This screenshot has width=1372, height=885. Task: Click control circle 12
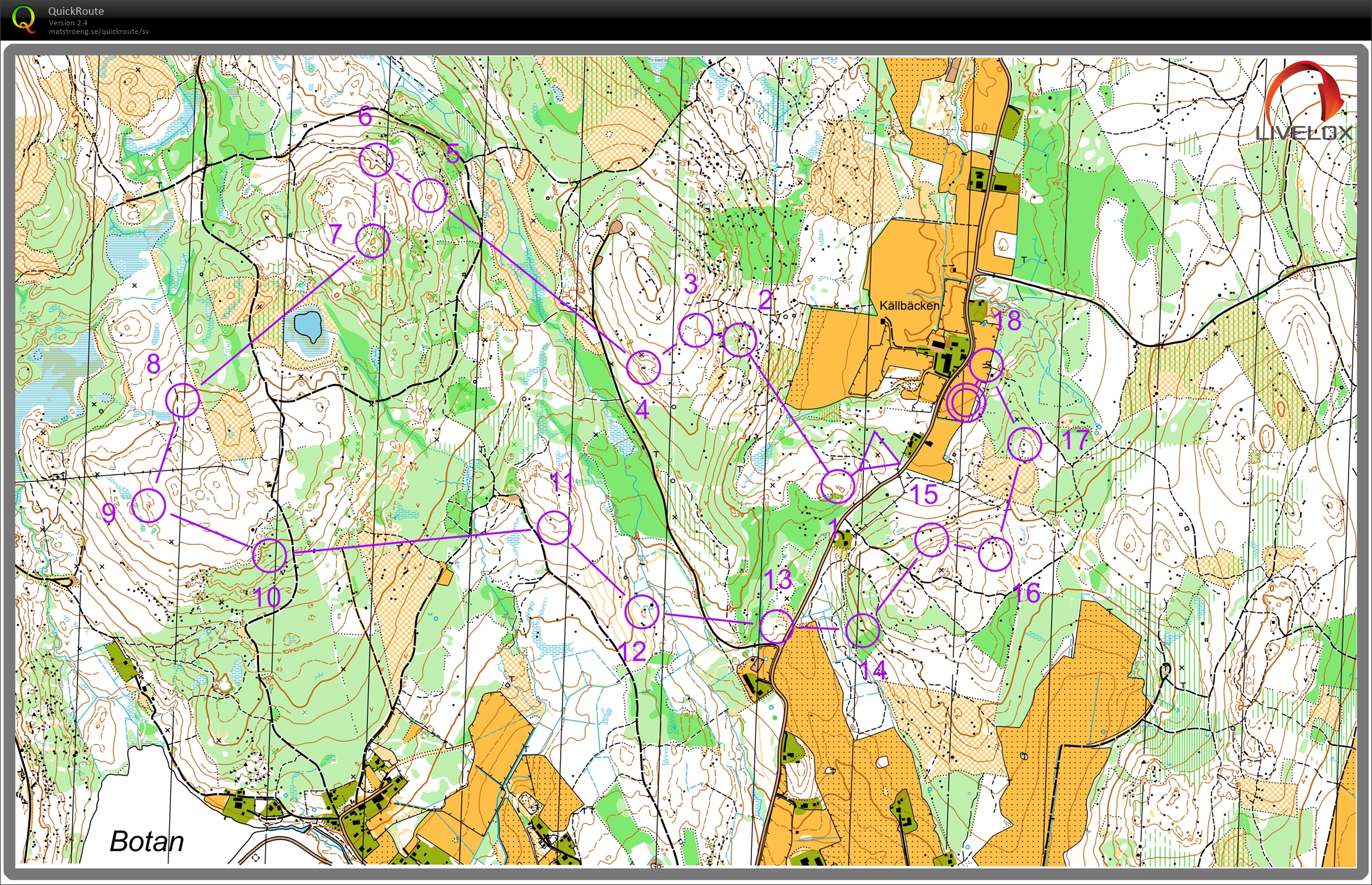click(642, 611)
